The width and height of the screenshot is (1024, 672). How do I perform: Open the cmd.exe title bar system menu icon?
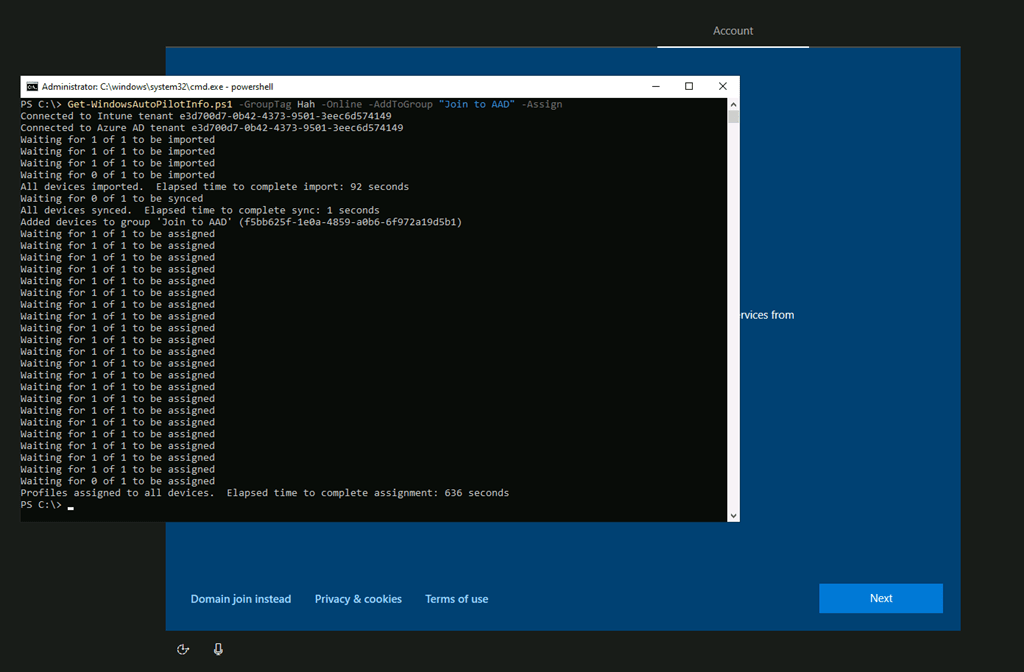pos(31,86)
